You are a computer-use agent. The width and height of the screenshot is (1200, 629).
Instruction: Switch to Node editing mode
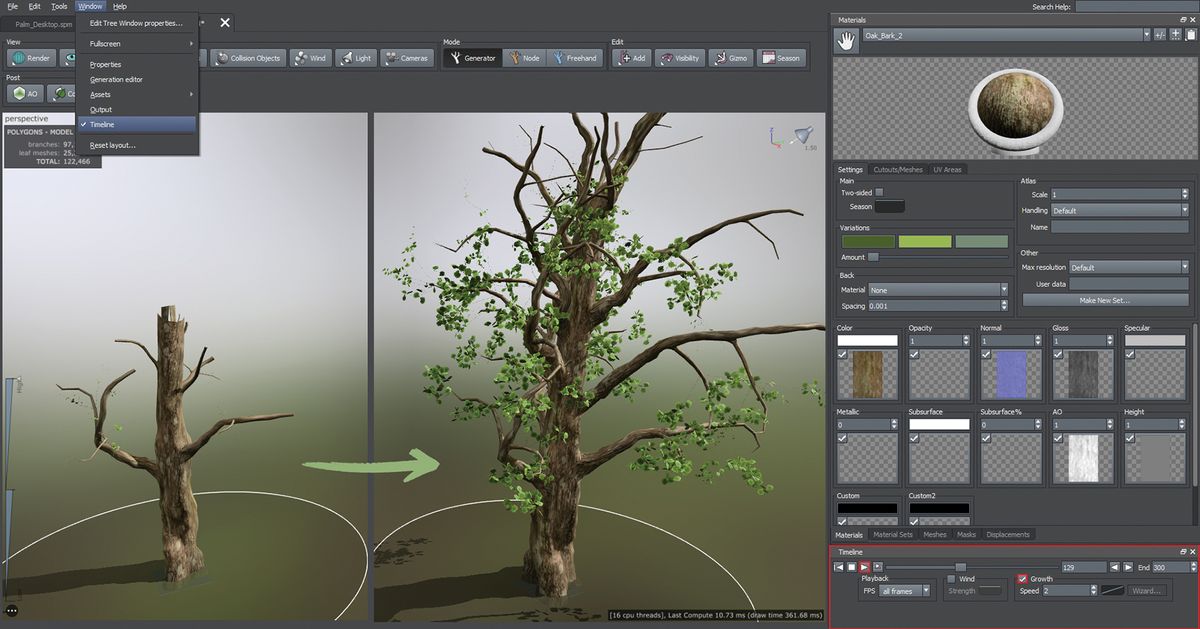[525, 58]
